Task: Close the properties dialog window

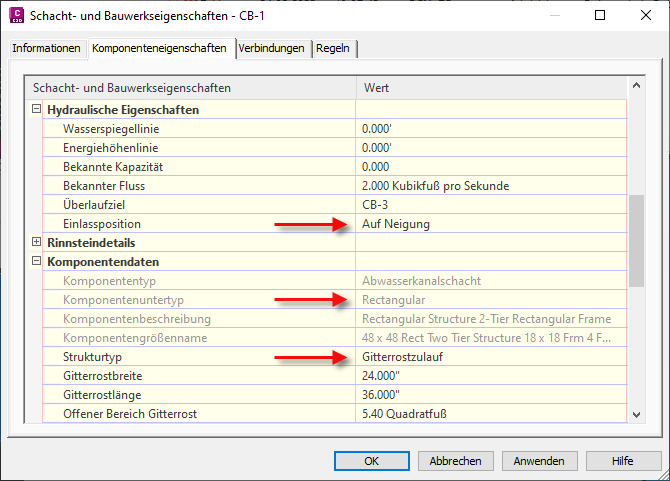Action: [646, 16]
